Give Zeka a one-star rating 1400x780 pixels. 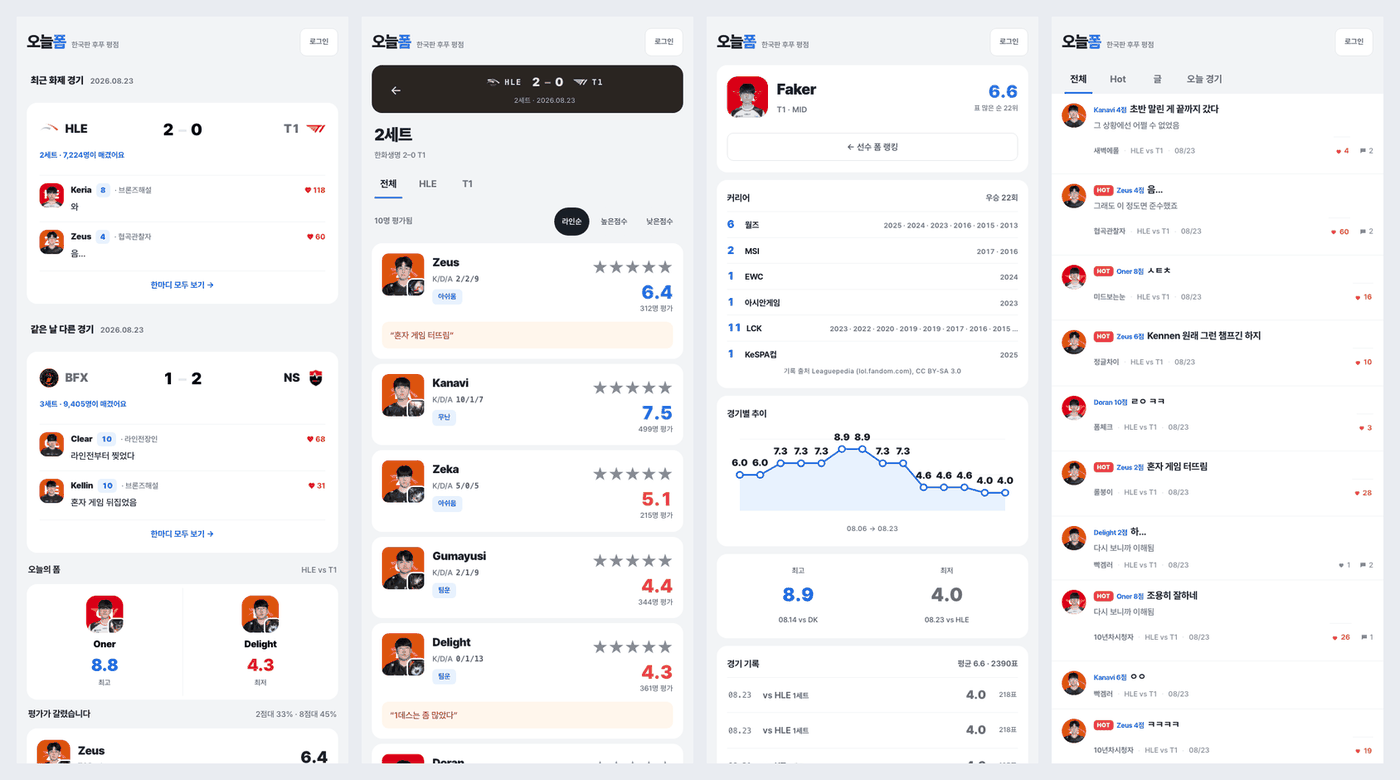601,474
